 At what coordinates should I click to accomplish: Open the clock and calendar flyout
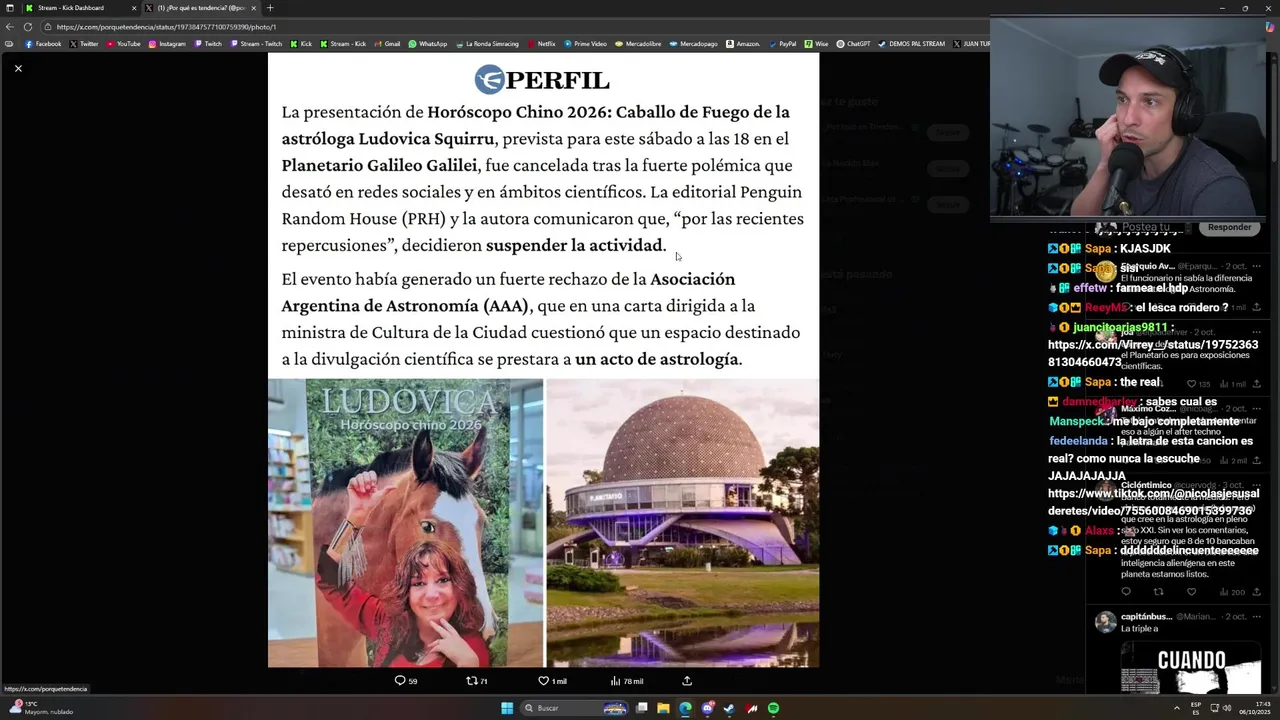tap(1254, 708)
